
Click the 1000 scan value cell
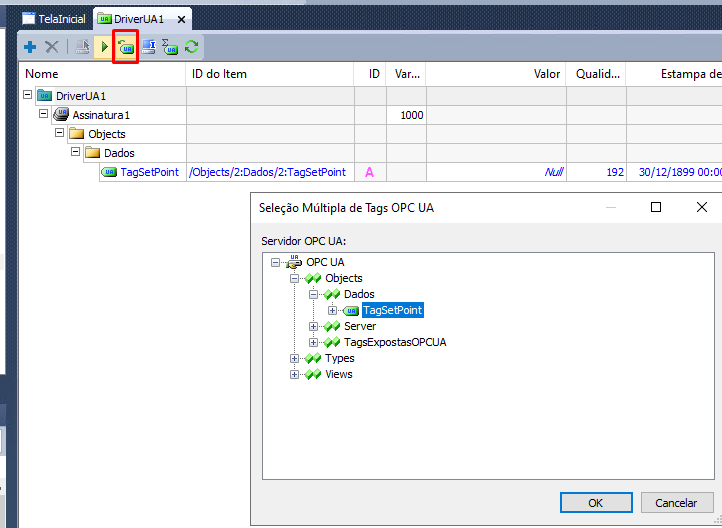[406, 115]
